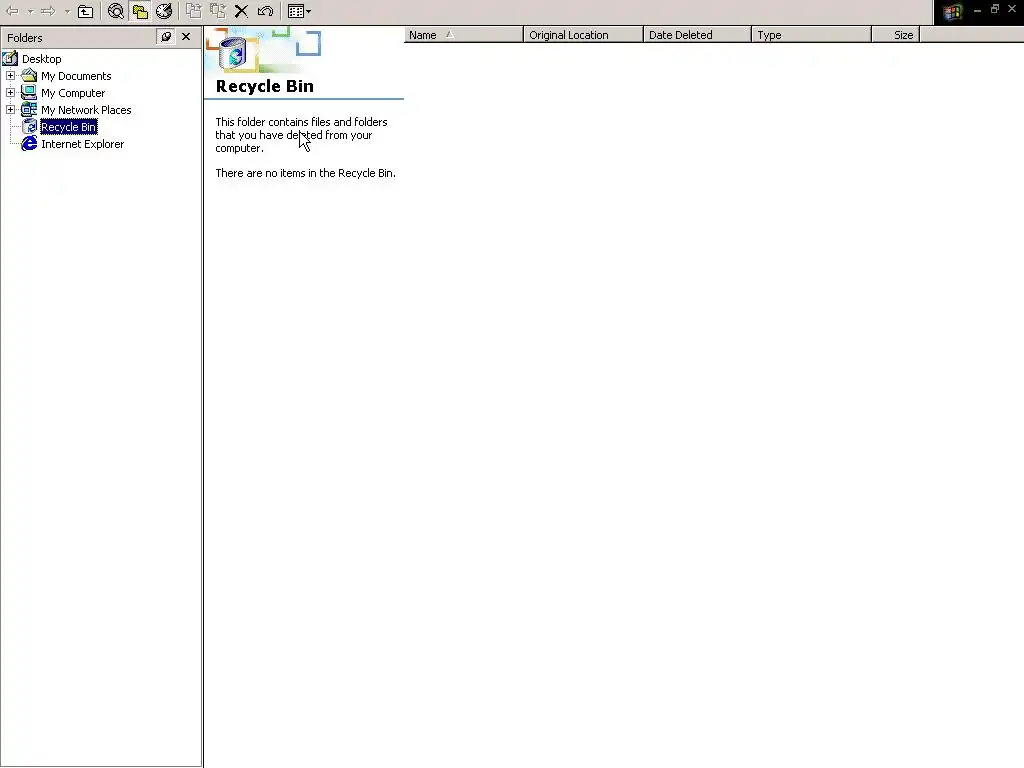This screenshot has width=1024, height=768.
Task: Expand the My Documents tree node
Action: tap(10, 76)
